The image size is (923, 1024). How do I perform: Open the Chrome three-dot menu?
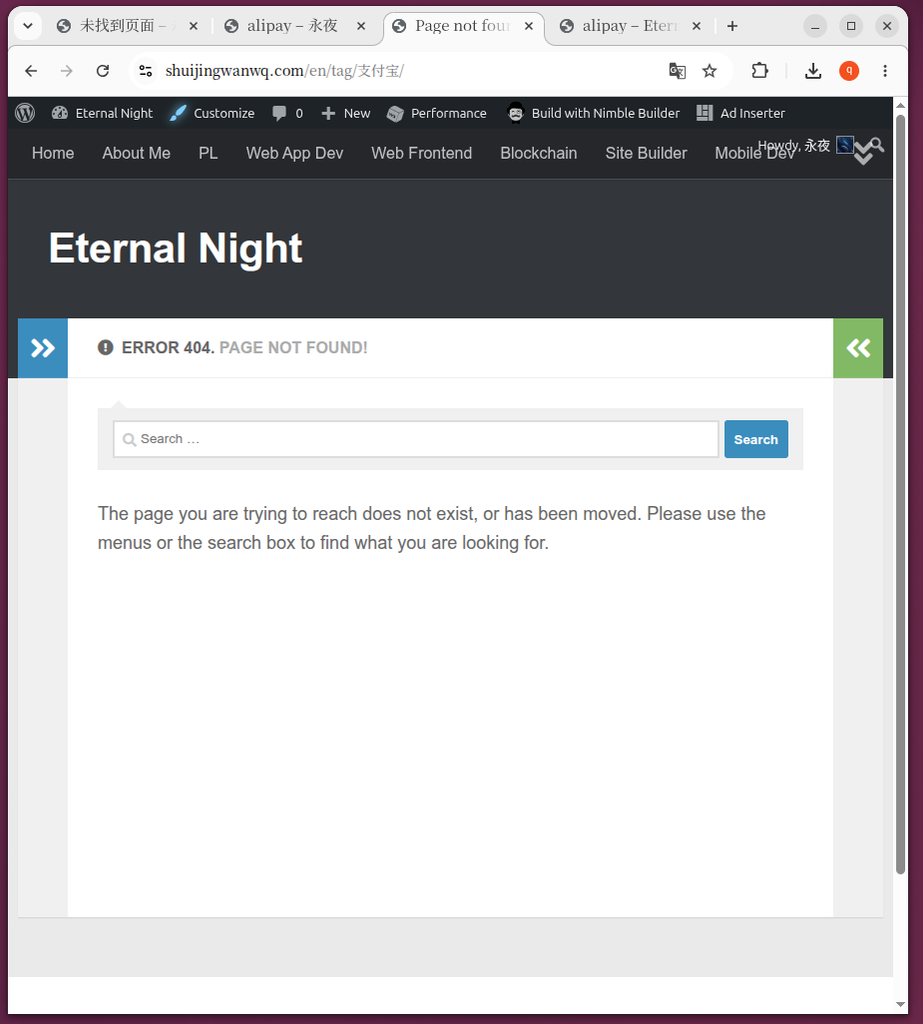pos(885,71)
